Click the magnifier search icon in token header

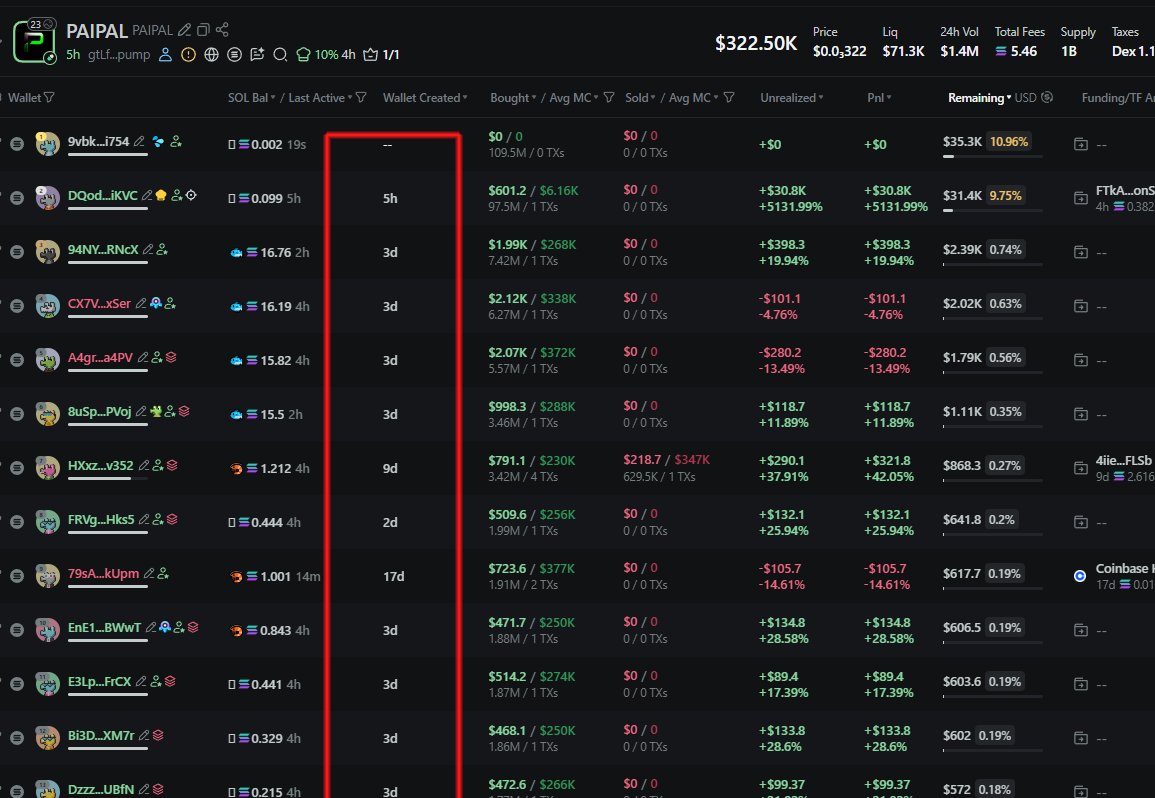tap(280, 55)
